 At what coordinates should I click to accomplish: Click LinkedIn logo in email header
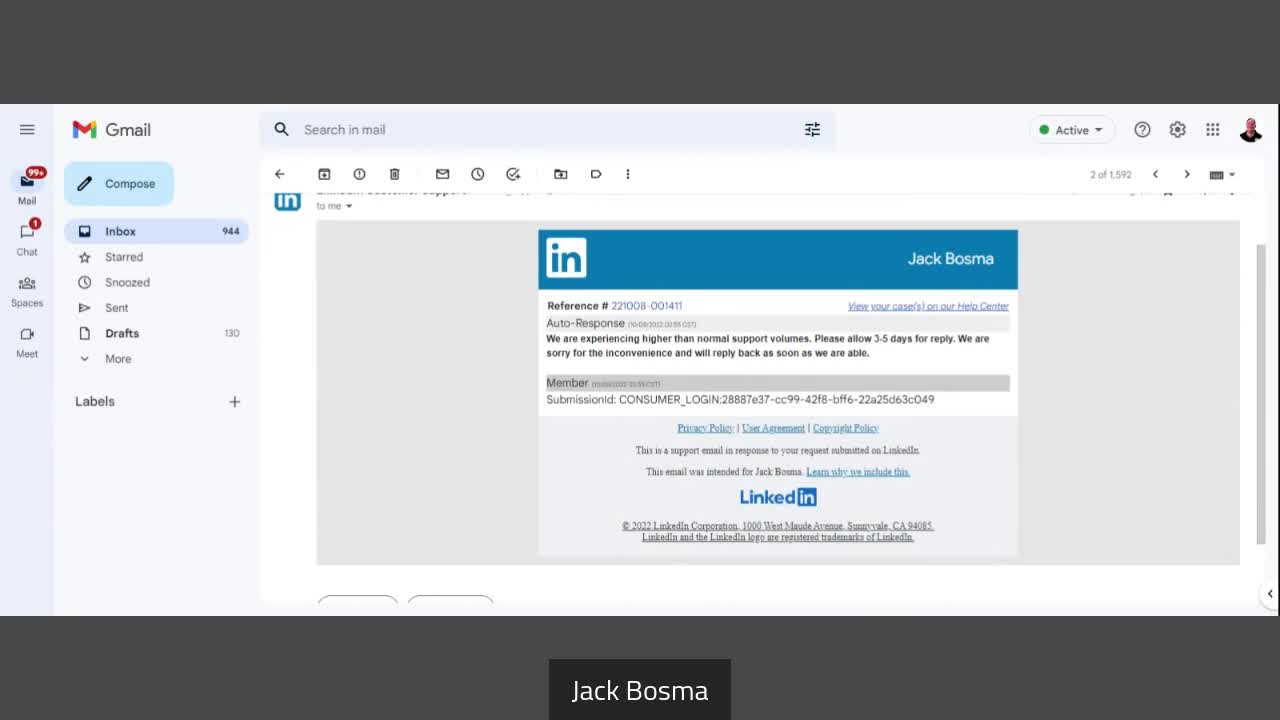(566, 258)
